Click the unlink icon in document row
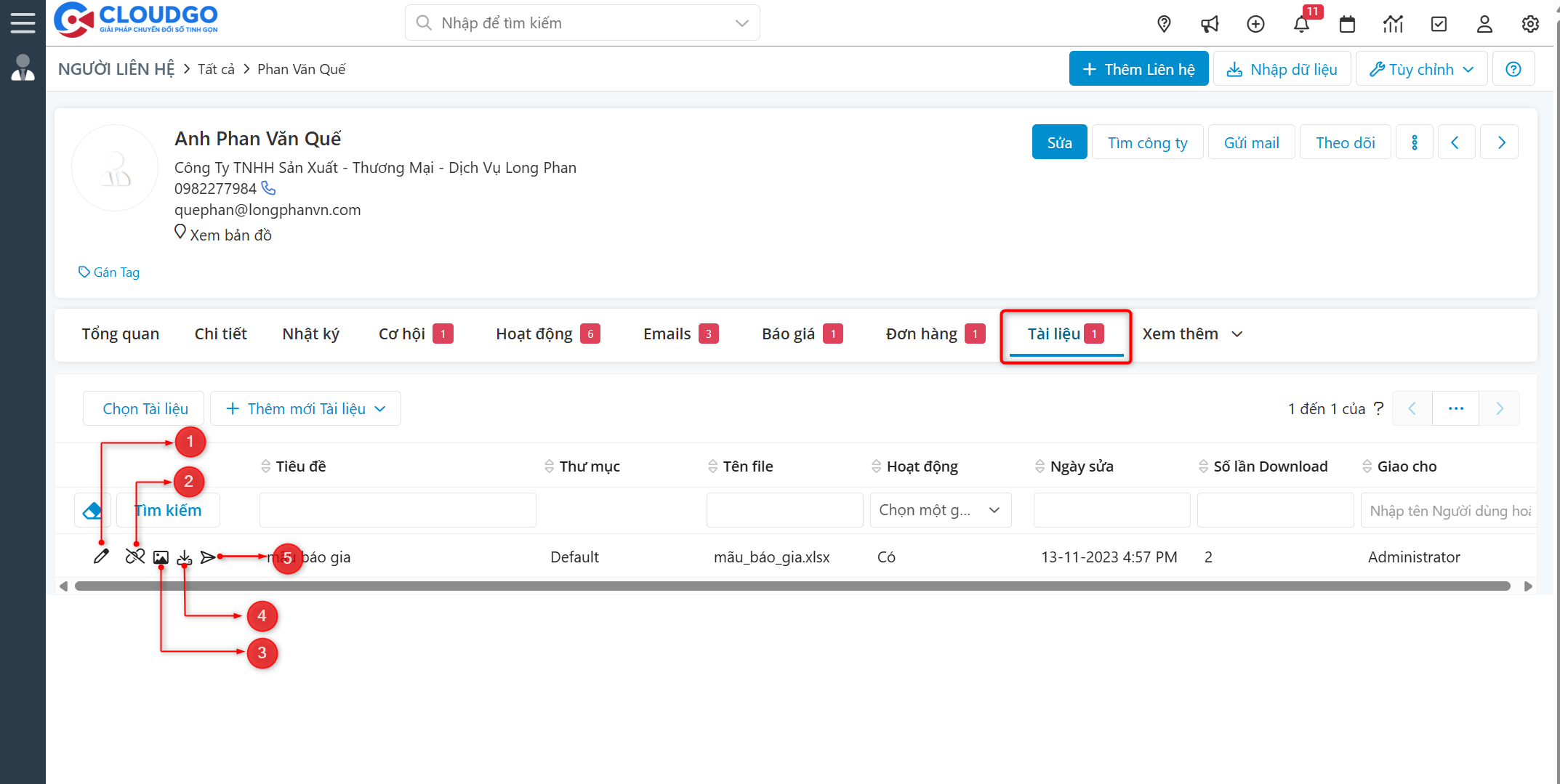 135,557
